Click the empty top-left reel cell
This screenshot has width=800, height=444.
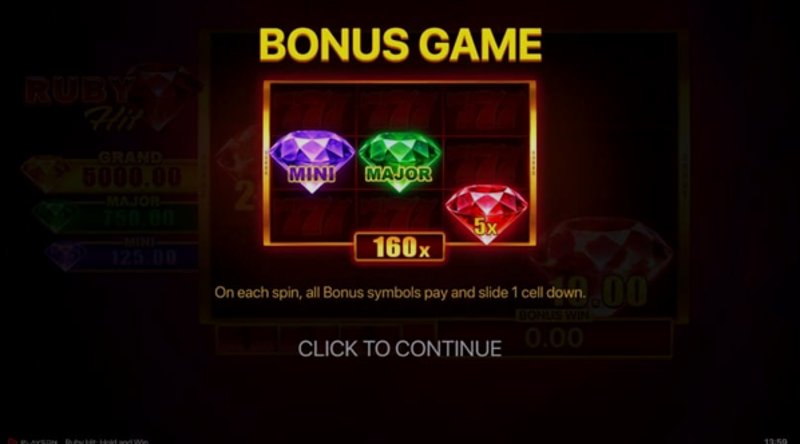(312, 112)
